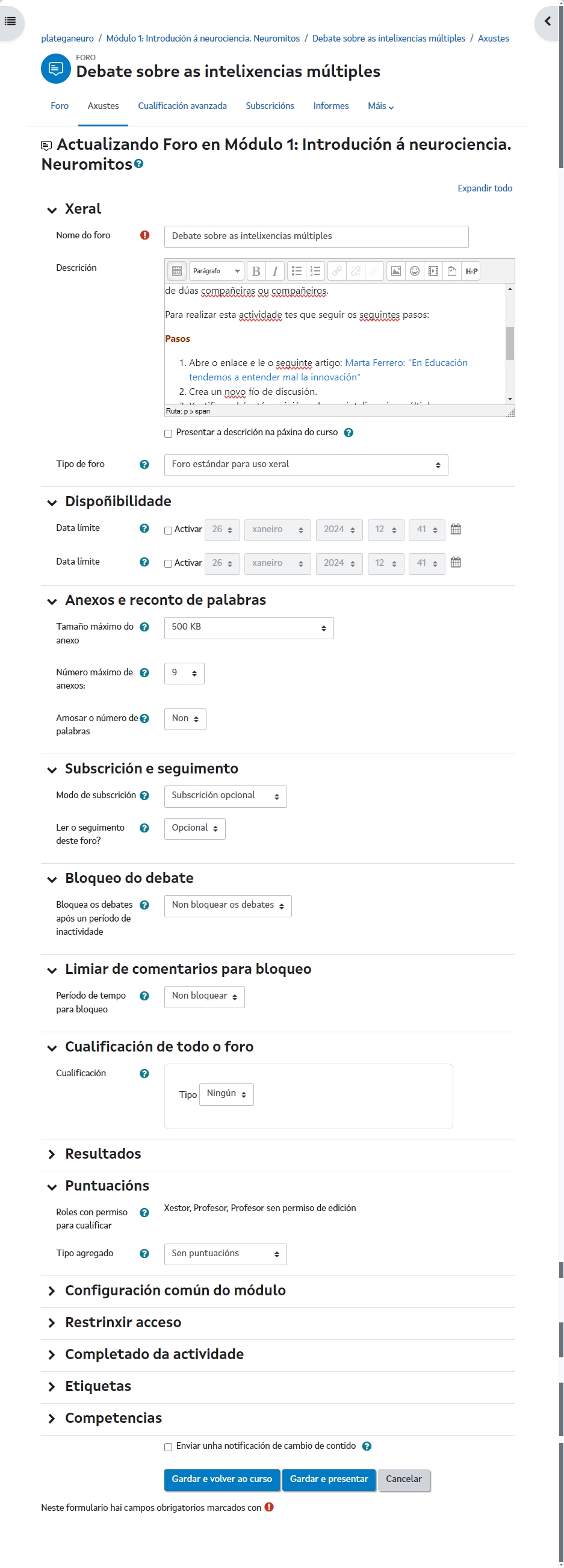
Task: Open the Modo de subscrición dropdown
Action: [x=225, y=796]
